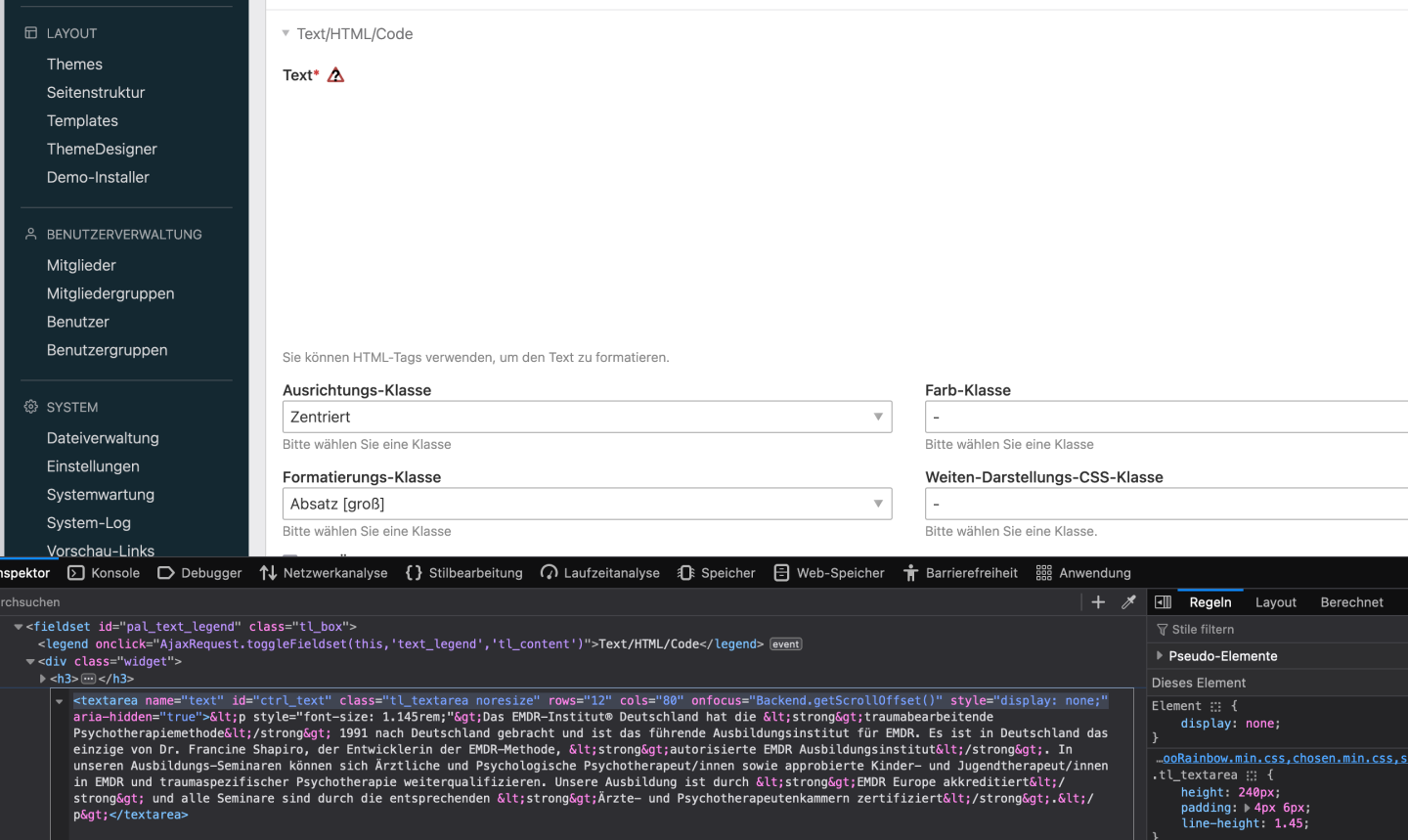Viewport: 1408px width, 840px height.
Task: Click the help wizard icon next to Text
Action: (335, 75)
